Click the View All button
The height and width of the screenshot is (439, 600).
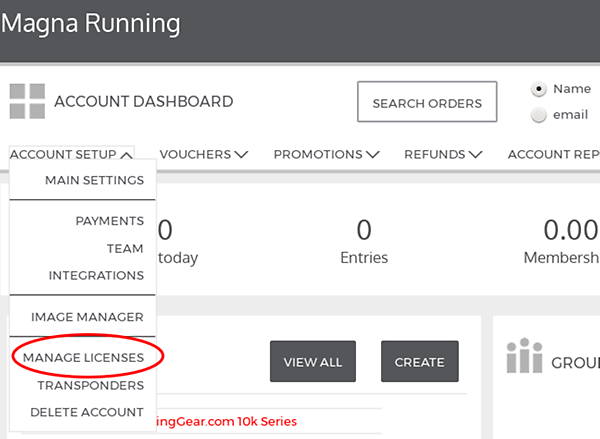[313, 362]
